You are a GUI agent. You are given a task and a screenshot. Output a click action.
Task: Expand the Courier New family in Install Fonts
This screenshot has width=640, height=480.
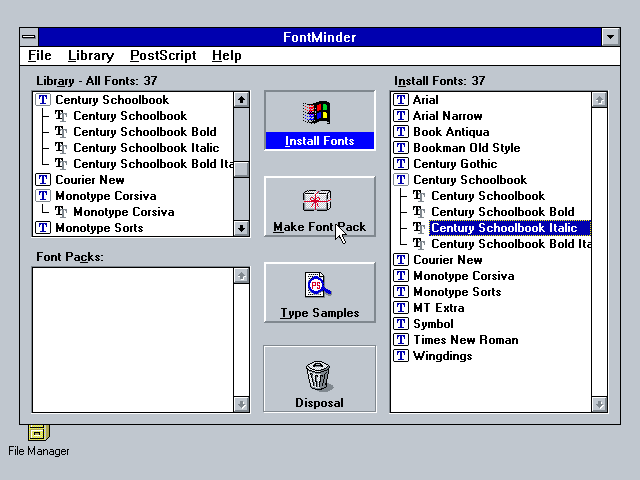click(401, 260)
